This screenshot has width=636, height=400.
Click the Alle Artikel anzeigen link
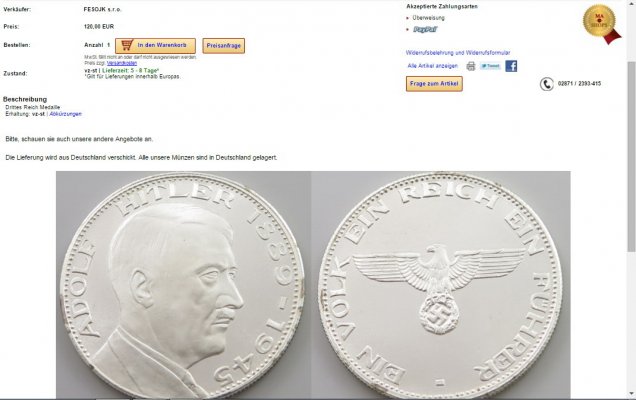pos(433,66)
